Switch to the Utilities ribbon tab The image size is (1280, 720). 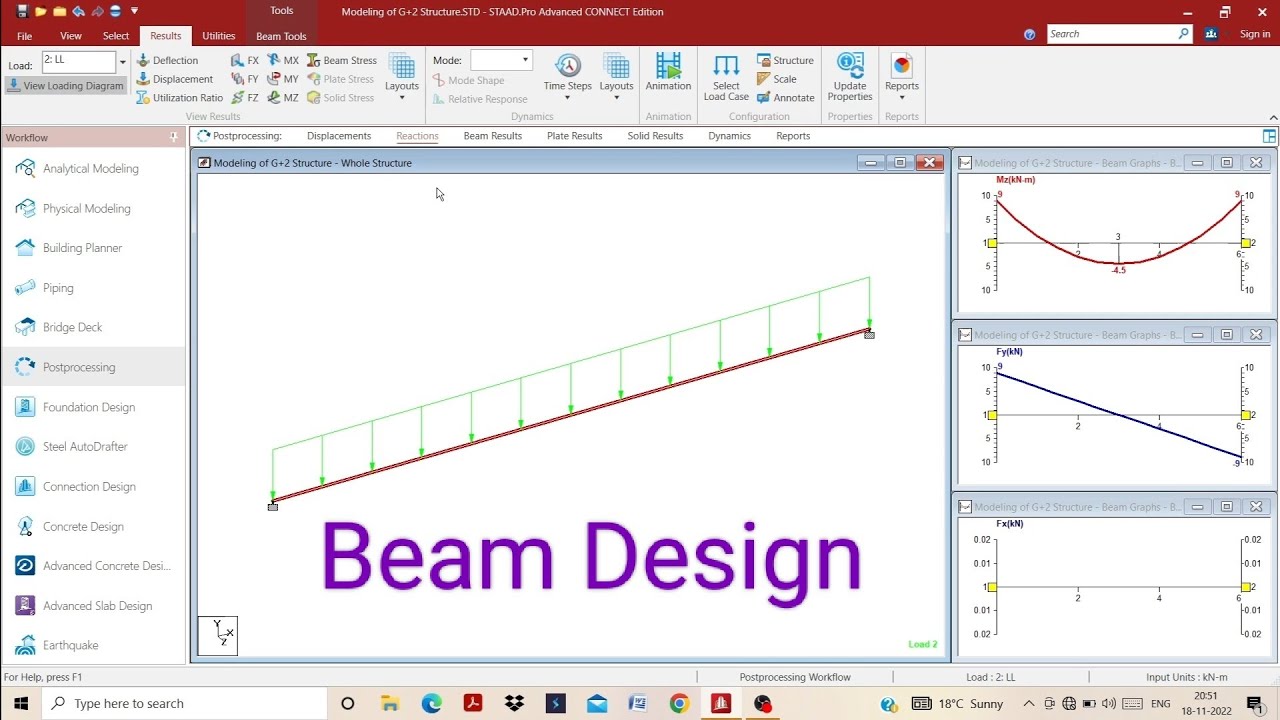[x=219, y=36]
